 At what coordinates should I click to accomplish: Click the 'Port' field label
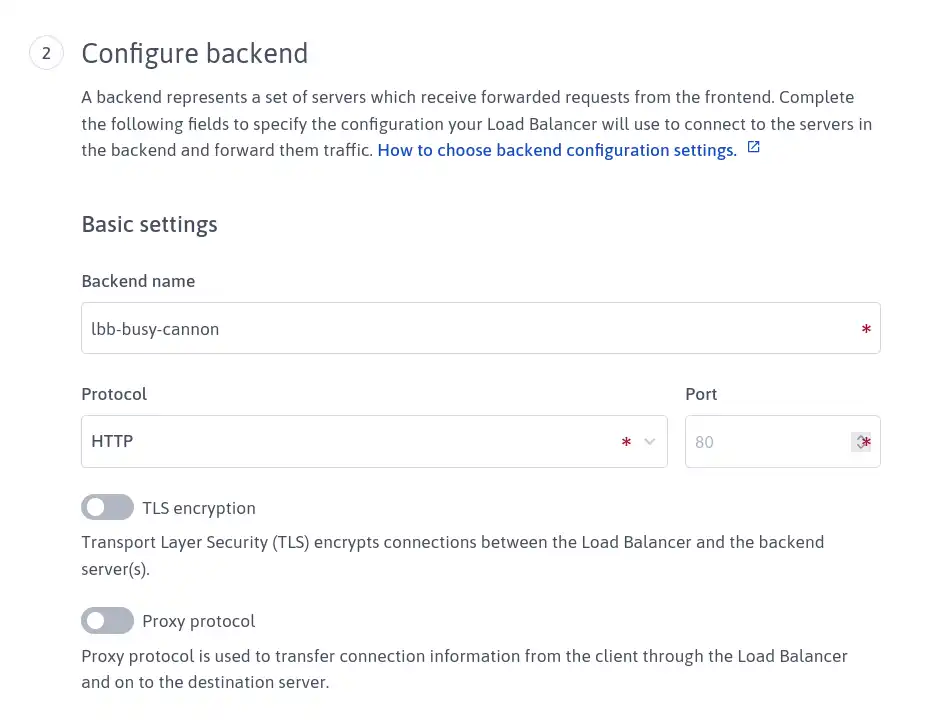pos(701,394)
